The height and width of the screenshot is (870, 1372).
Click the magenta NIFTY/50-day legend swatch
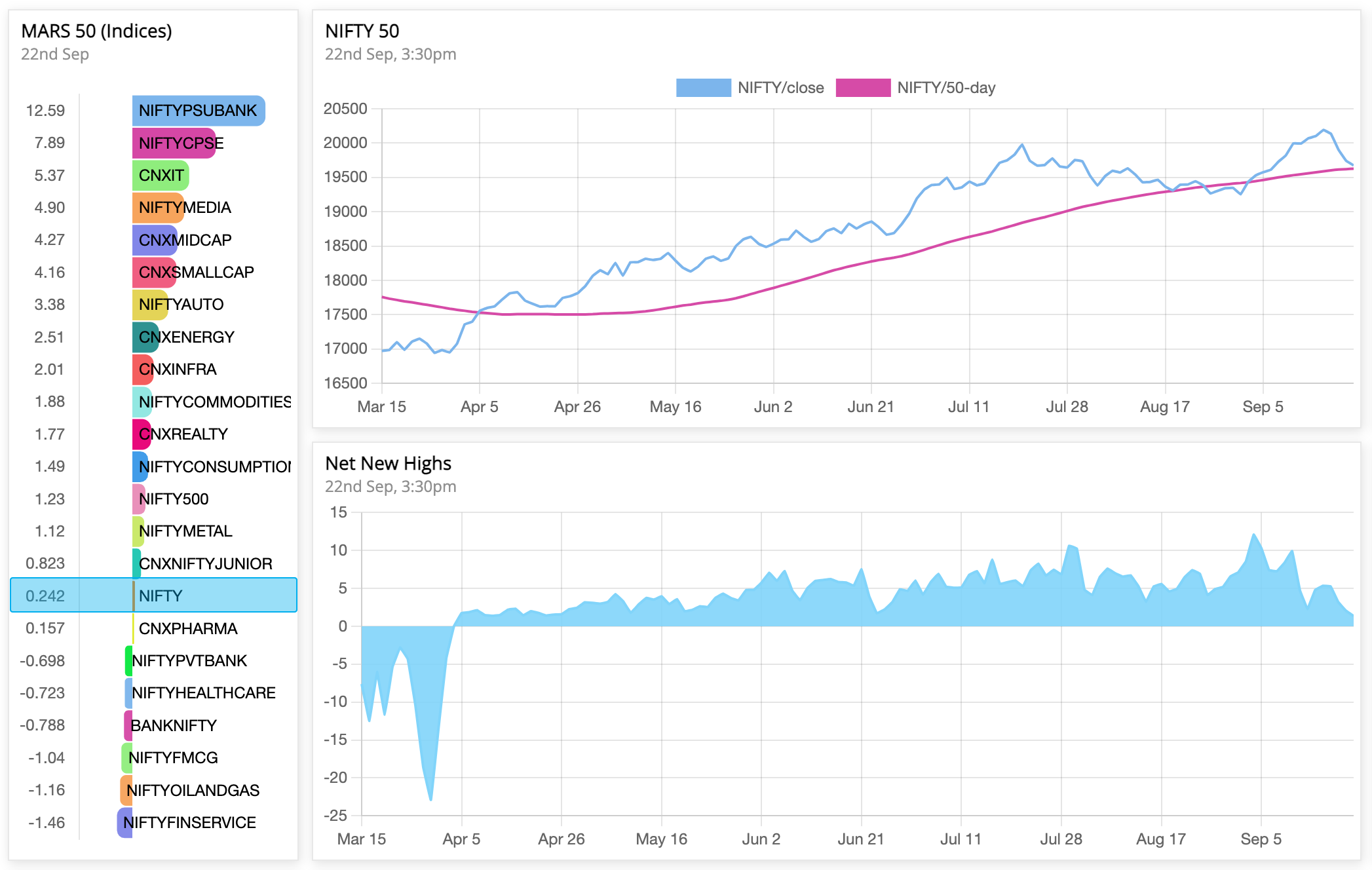point(863,88)
